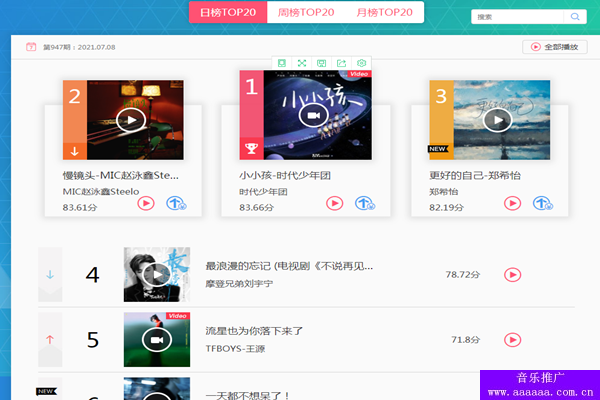Click the red play button for 慢镜头
Image resolution: width=600 pixels, height=400 pixels.
point(146,203)
